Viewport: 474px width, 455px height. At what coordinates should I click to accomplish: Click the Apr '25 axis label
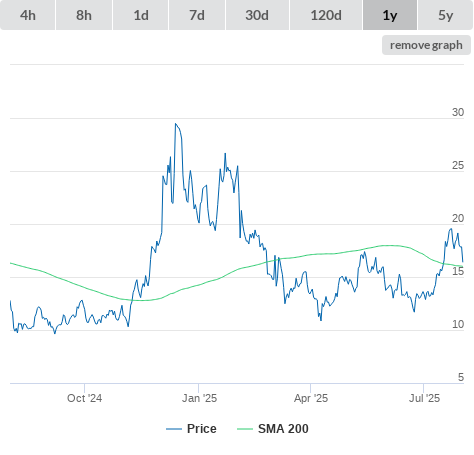click(x=311, y=398)
